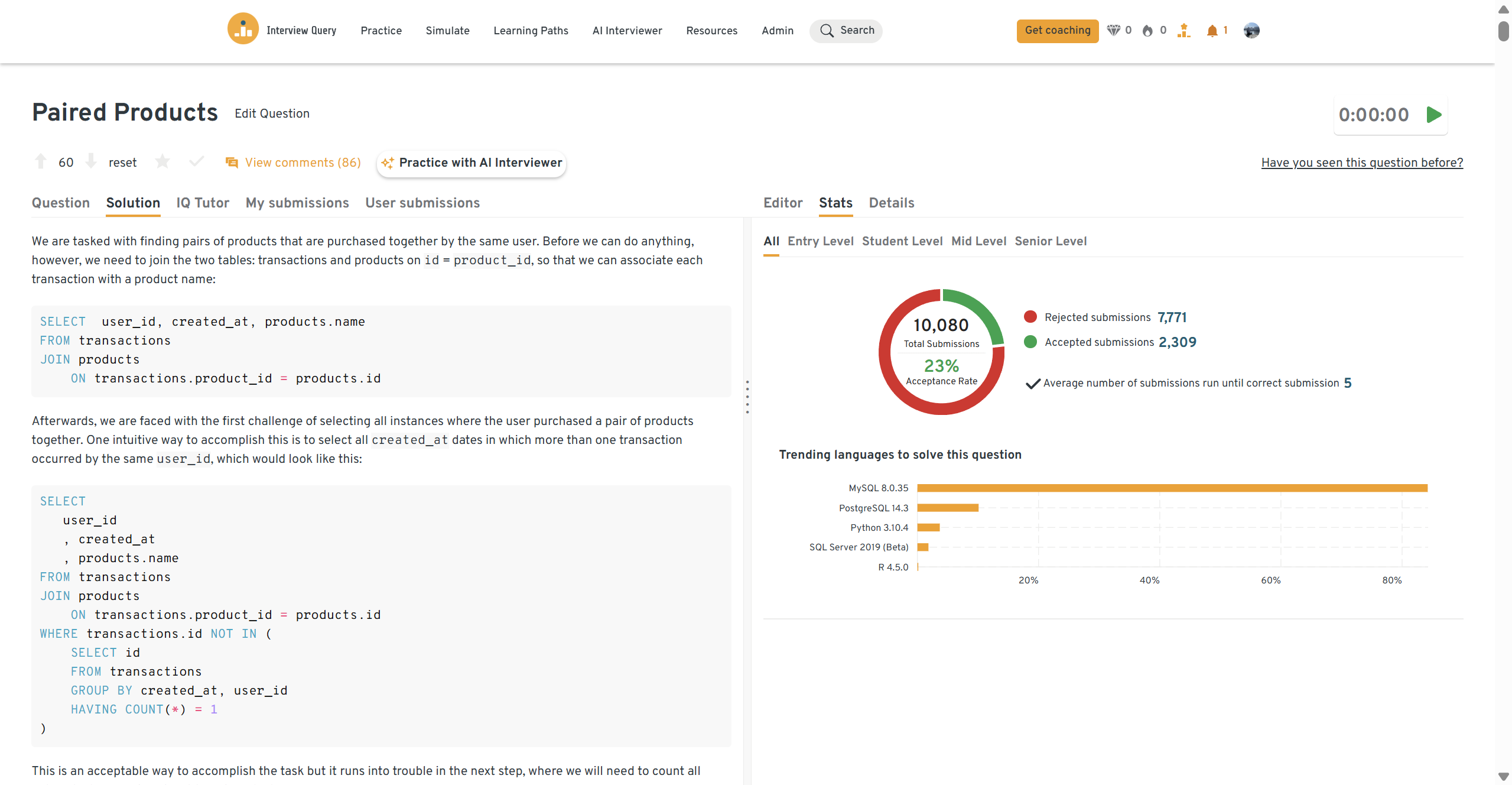Viewport: 1512px width, 785px height.
Task: Click the leaderboard podium icon
Action: 1183,31
